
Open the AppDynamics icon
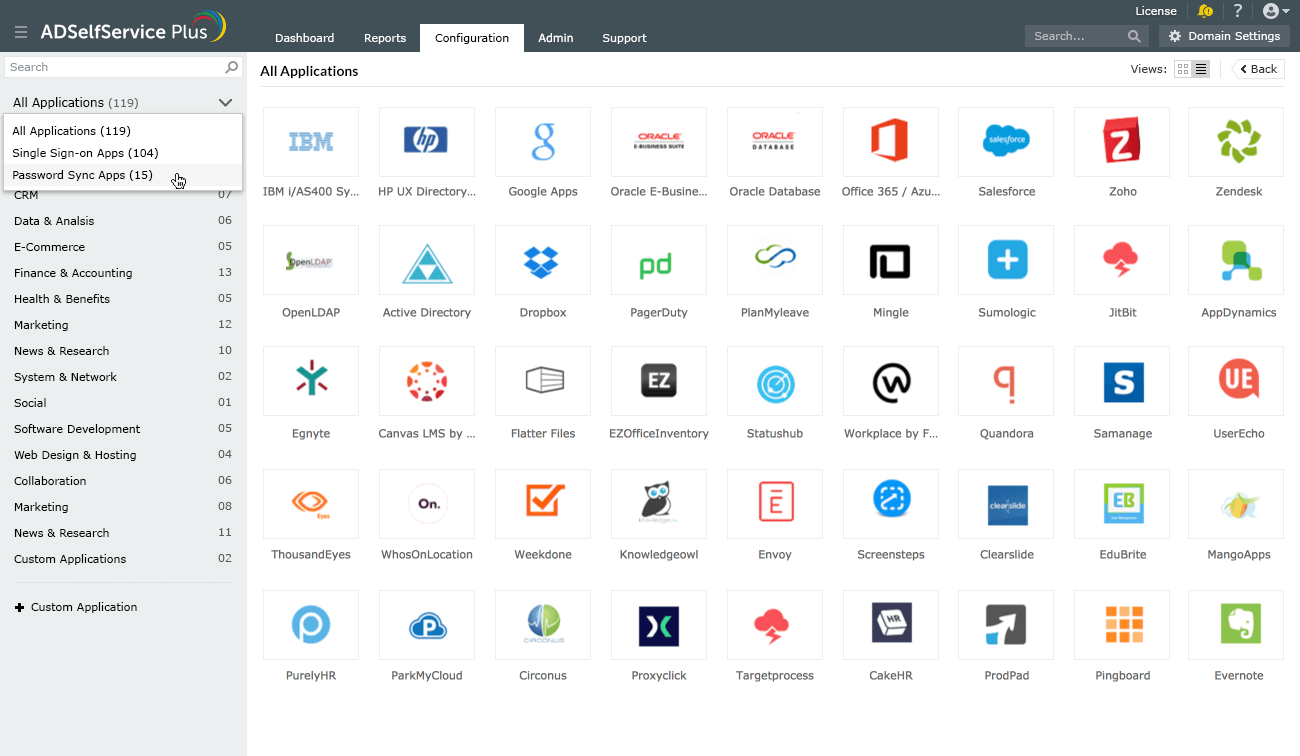pyautogui.click(x=1236, y=261)
